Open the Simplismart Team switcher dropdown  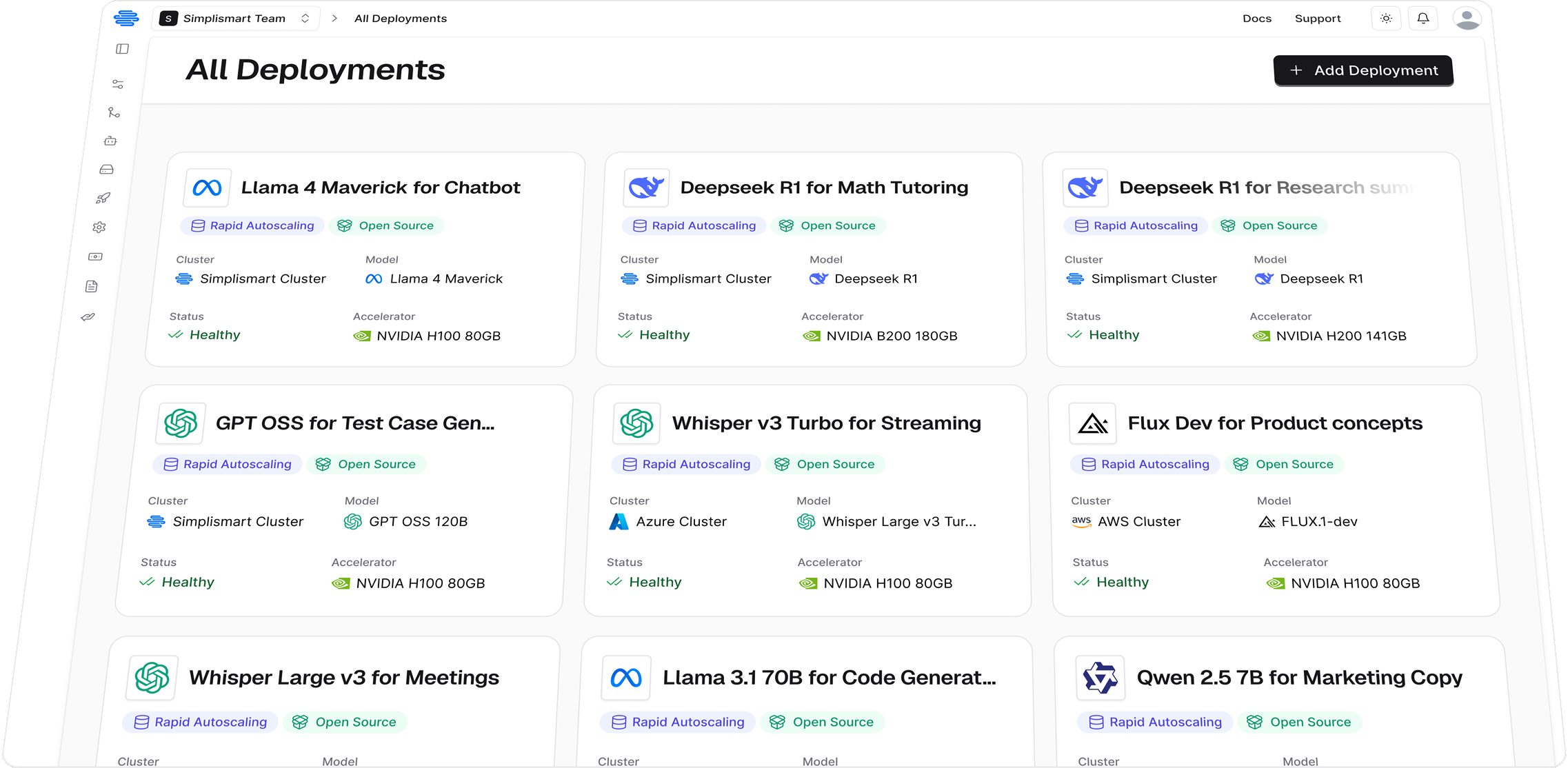click(235, 19)
